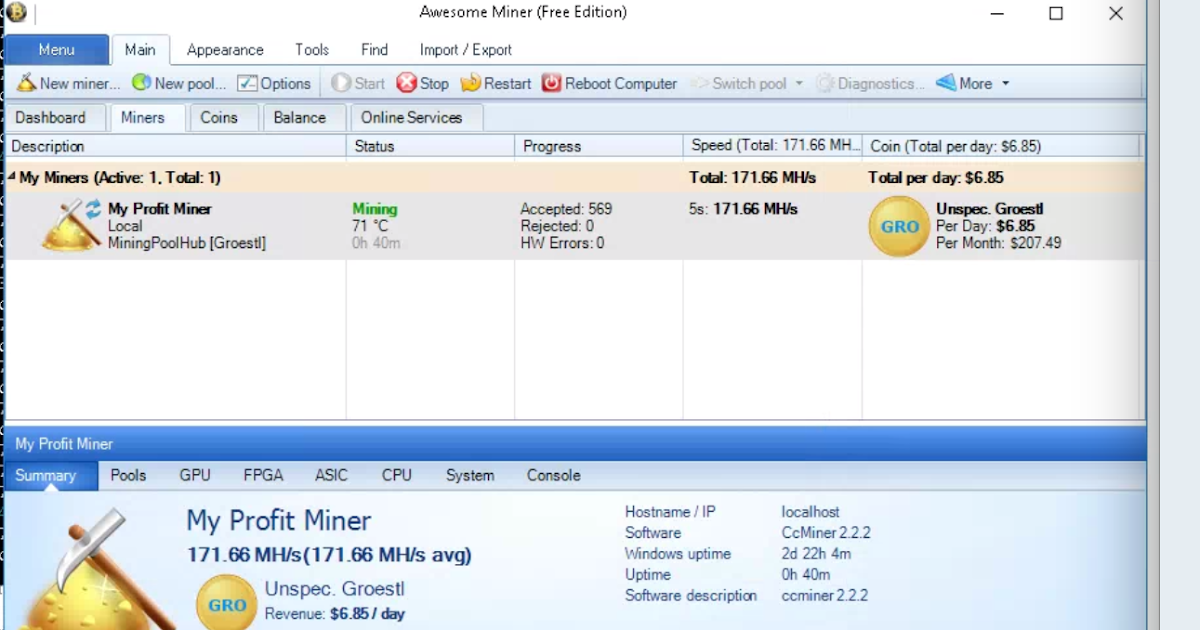Sort by Status column header

pos(430,146)
